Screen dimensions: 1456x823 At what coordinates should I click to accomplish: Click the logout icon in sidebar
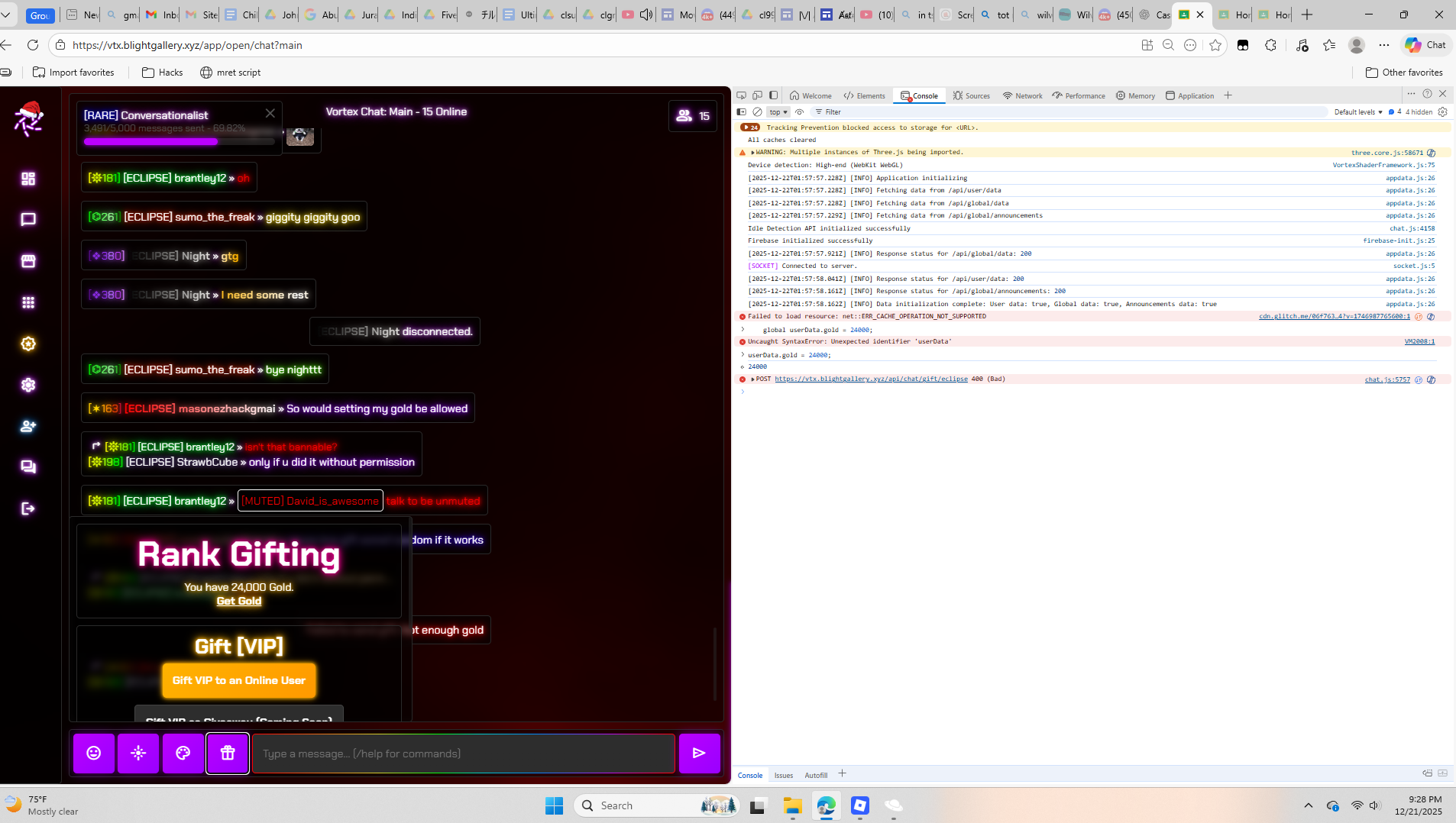28,508
